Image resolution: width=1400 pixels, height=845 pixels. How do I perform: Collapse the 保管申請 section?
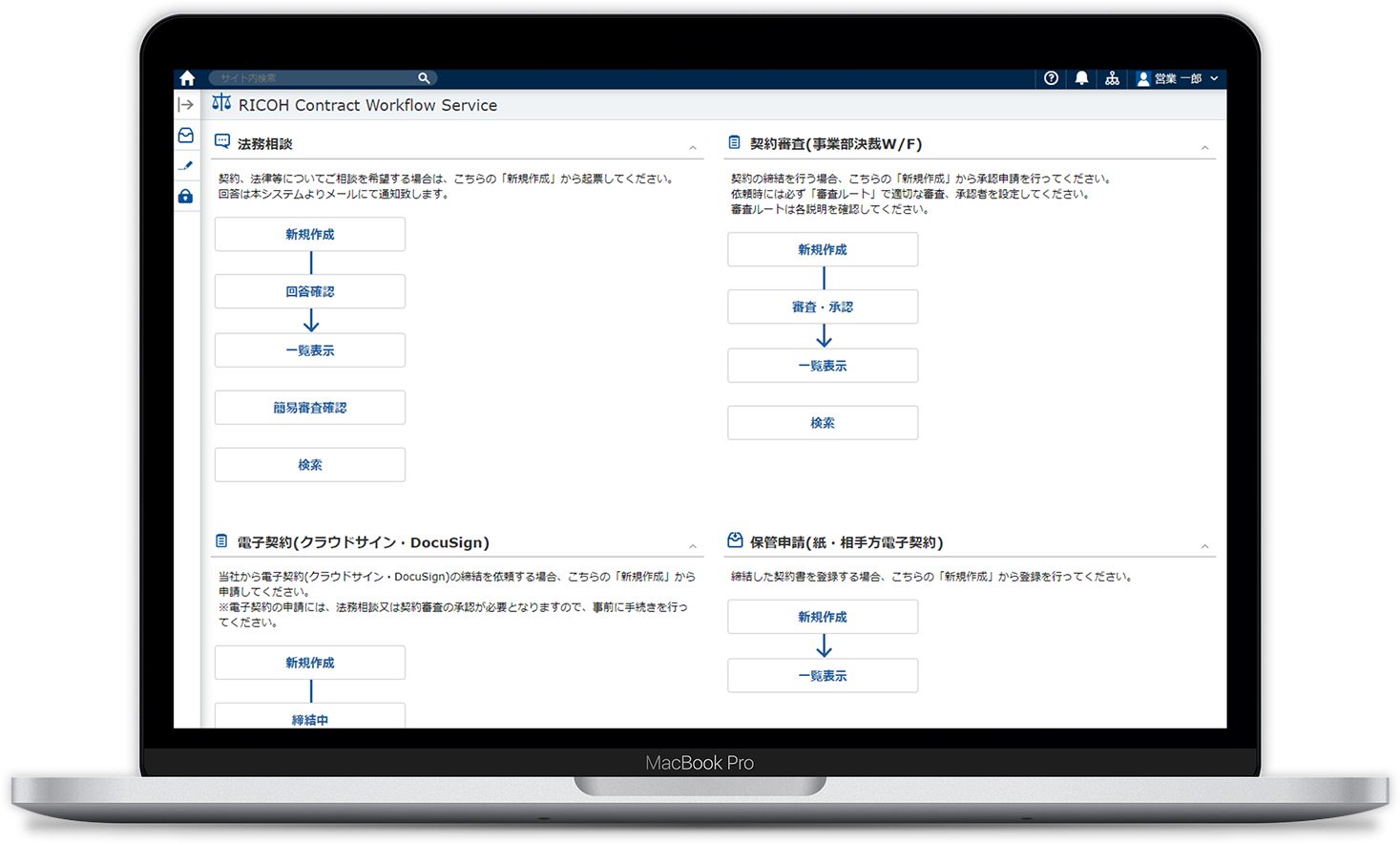pyautogui.click(x=1205, y=546)
